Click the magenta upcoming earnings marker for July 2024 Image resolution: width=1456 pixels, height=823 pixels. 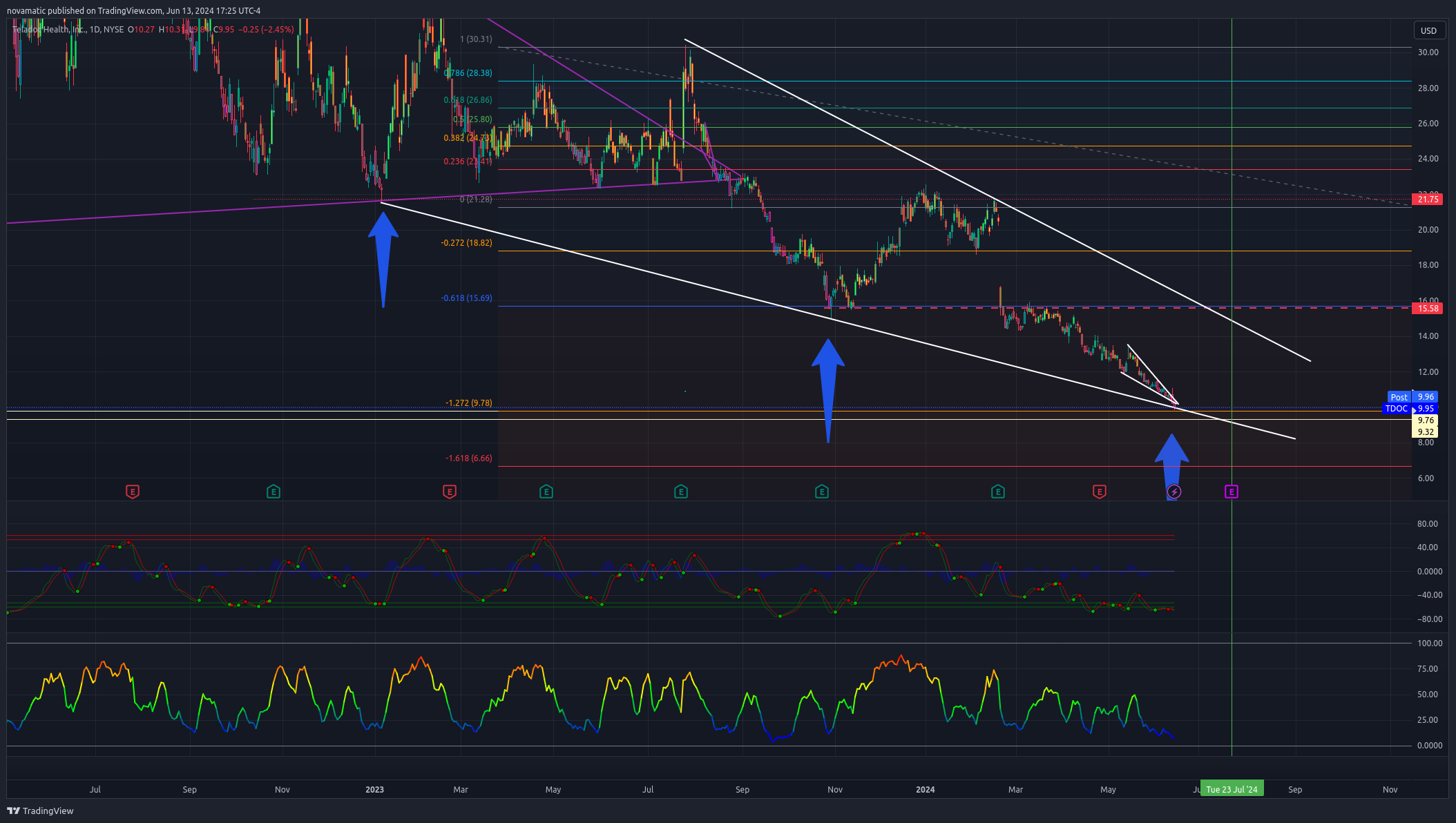pyautogui.click(x=1232, y=492)
